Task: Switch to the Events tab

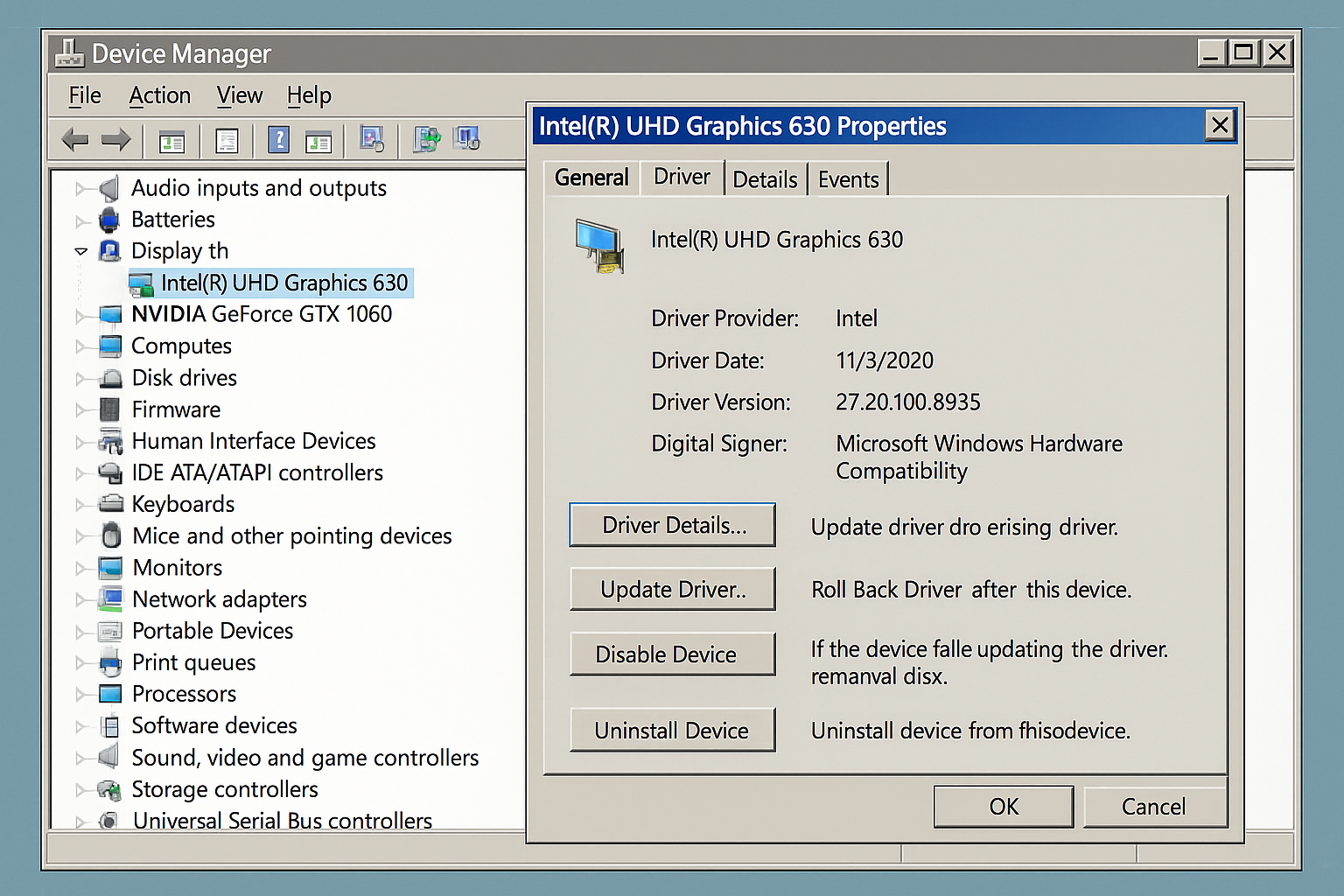Action: click(x=848, y=179)
